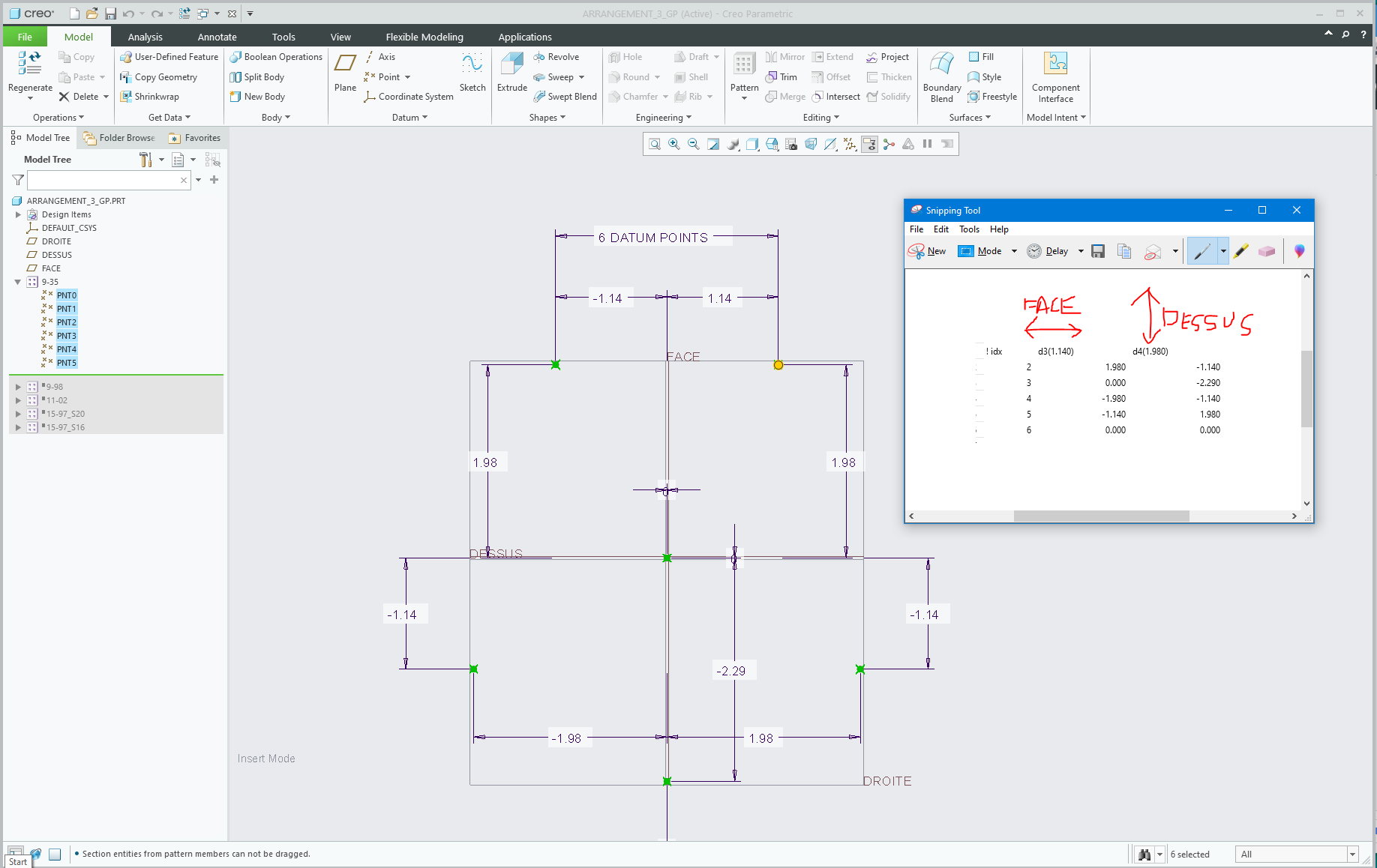Expand the Design Items tree node

tap(18, 214)
